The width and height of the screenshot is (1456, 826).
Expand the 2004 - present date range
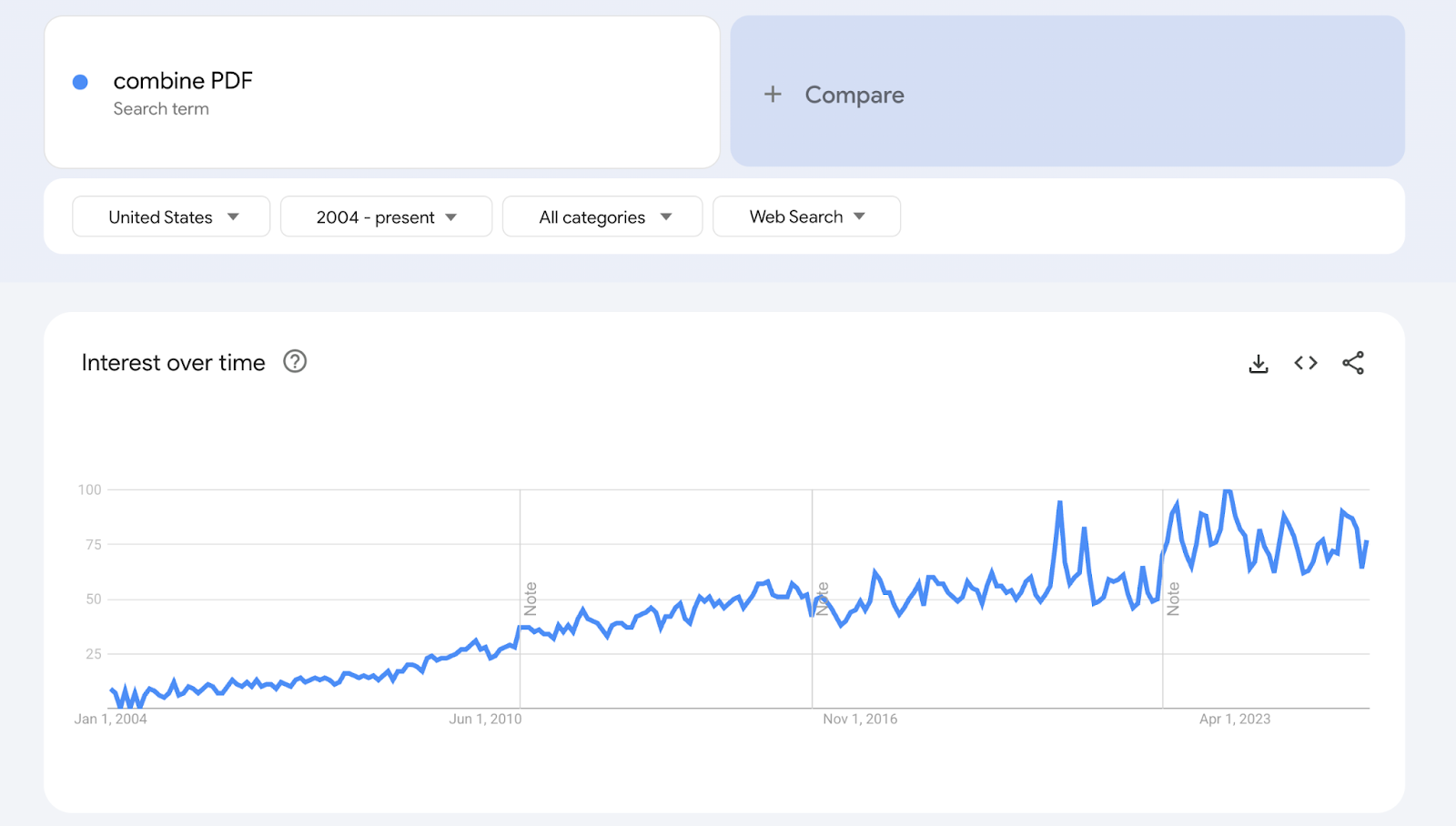(386, 217)
